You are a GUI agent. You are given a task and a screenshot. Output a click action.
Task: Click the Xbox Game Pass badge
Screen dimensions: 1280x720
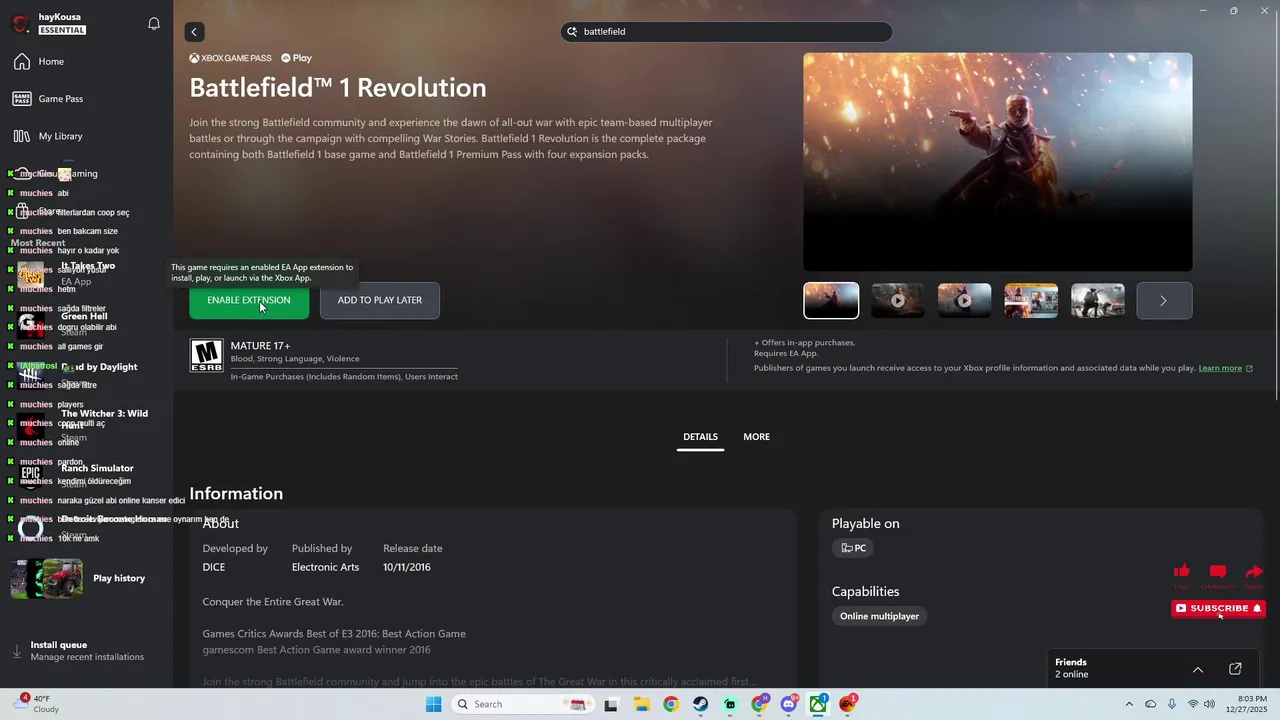pyautogui.click(x=230, y=58)
